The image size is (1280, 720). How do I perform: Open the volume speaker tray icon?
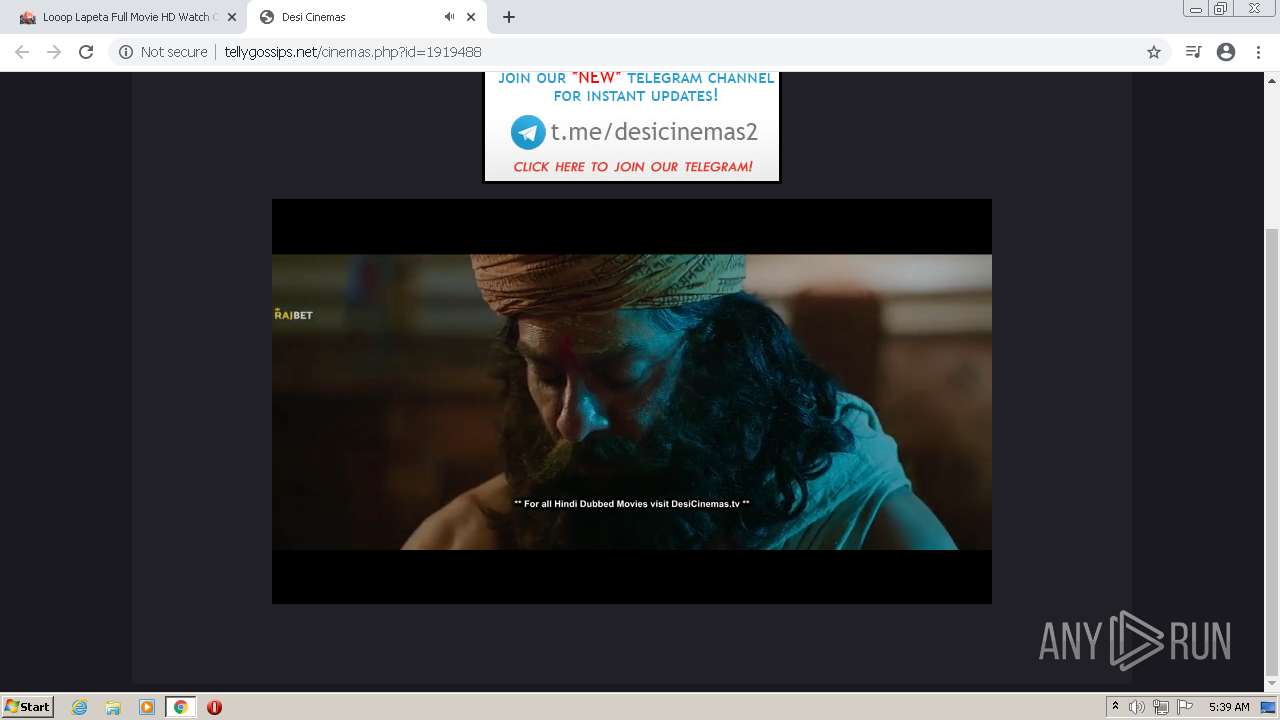[1137, 707]
